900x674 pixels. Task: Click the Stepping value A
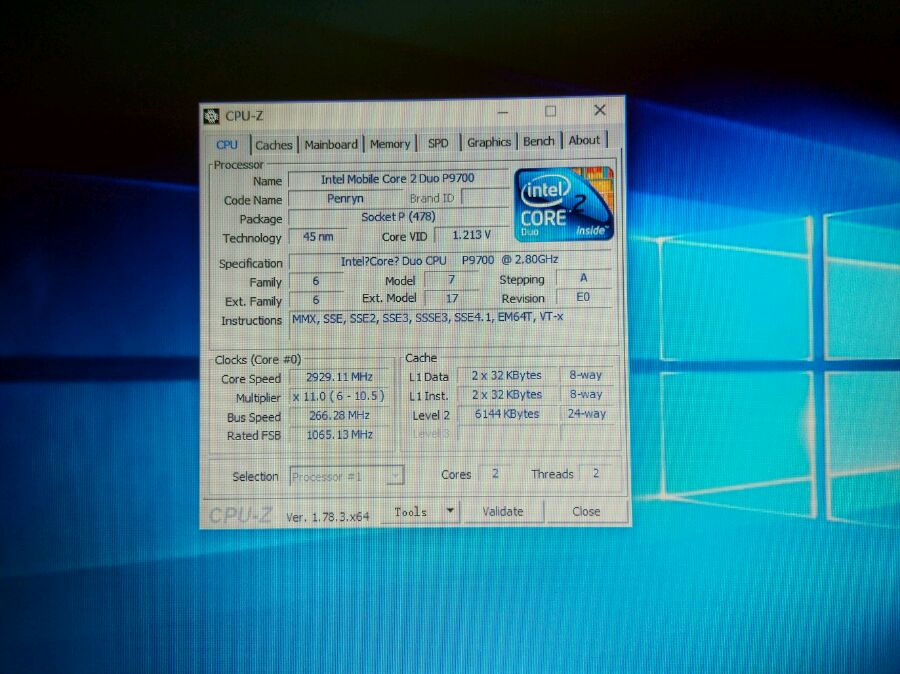click(x=583, y=278)
